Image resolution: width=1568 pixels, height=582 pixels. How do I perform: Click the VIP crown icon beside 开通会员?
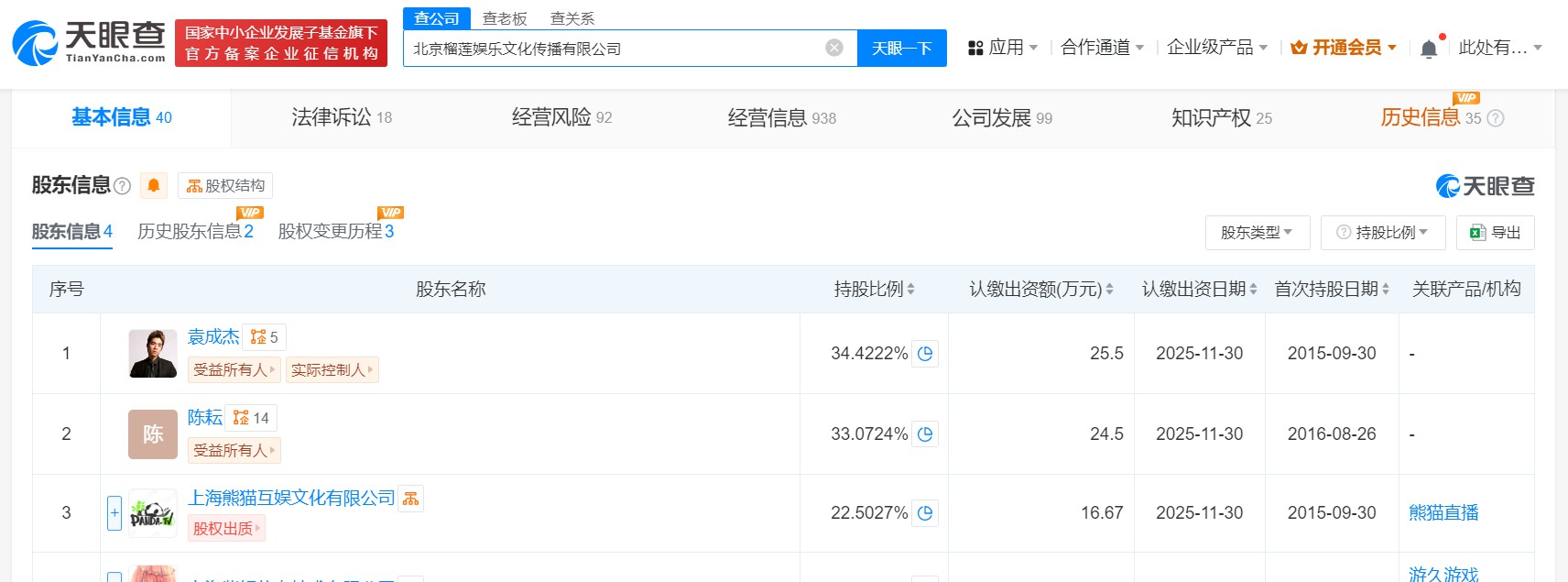pyautogui.click(x=1299, y=48)
